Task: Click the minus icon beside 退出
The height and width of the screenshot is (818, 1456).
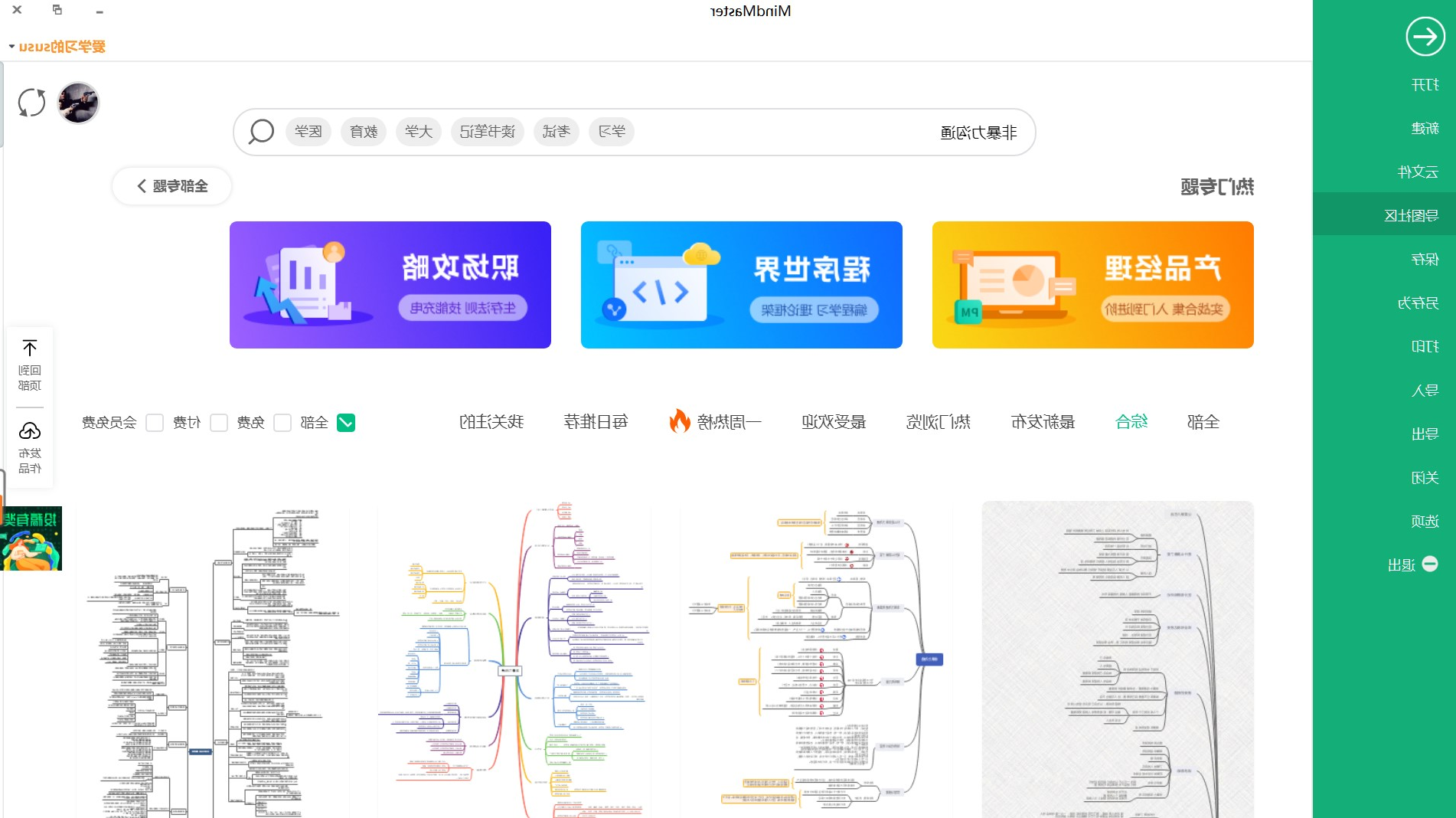Action: tap(1429, 564)
